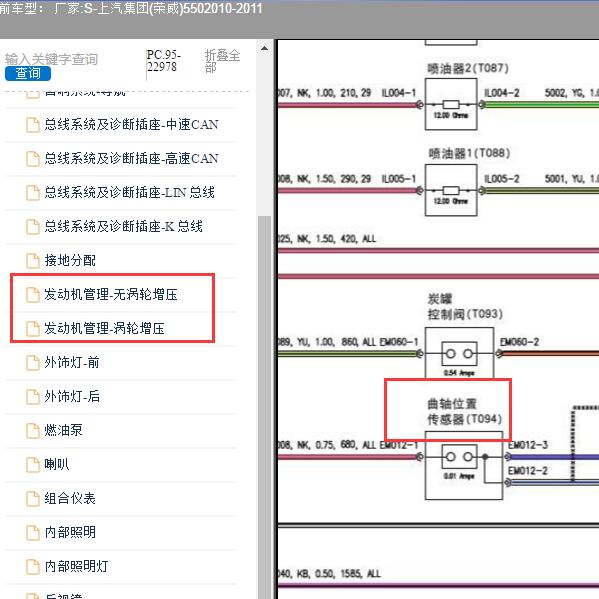Open the 接地分配 entry
Viewport: 599px width, 599px height.
70,261
